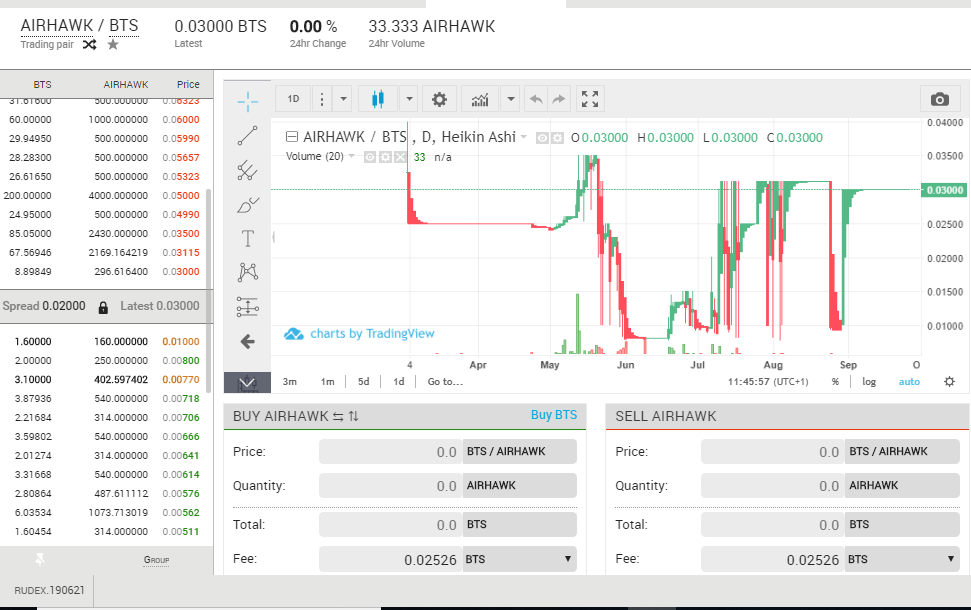Click the Go to... date link
Image resolution: width=971 pixels, height=610 pixels.
pos(445,381)
